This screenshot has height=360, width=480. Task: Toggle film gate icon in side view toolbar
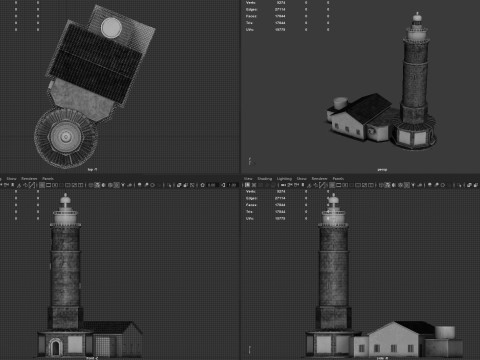tap(339, 185)
